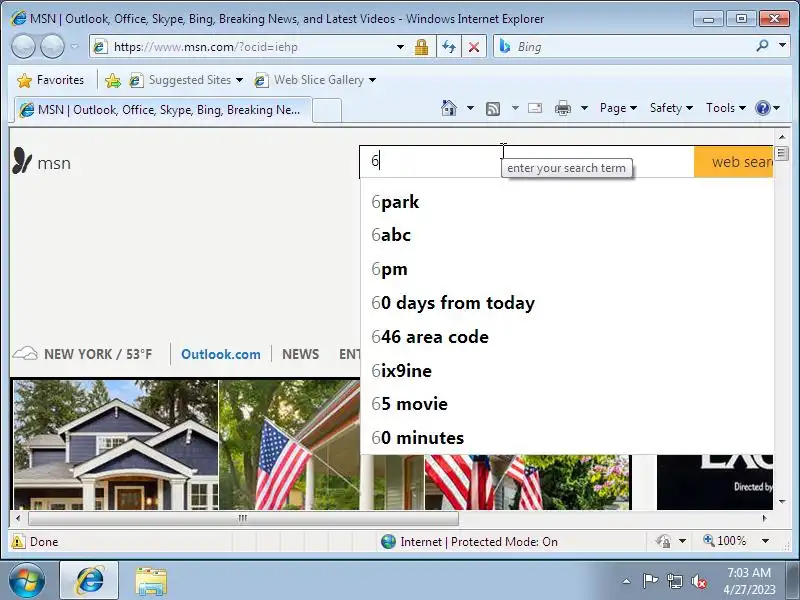
Task: Select the '6abc' suggestion
Action: click(x=566, y=235)
